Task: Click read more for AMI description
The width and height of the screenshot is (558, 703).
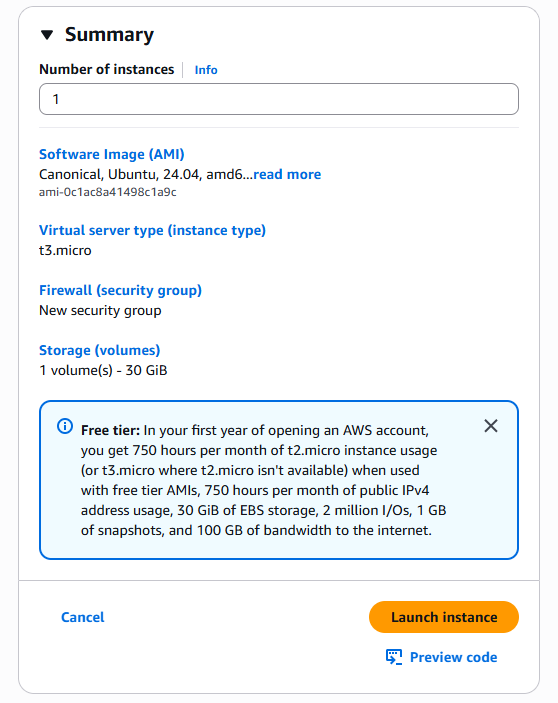Action: click(287, 174)
